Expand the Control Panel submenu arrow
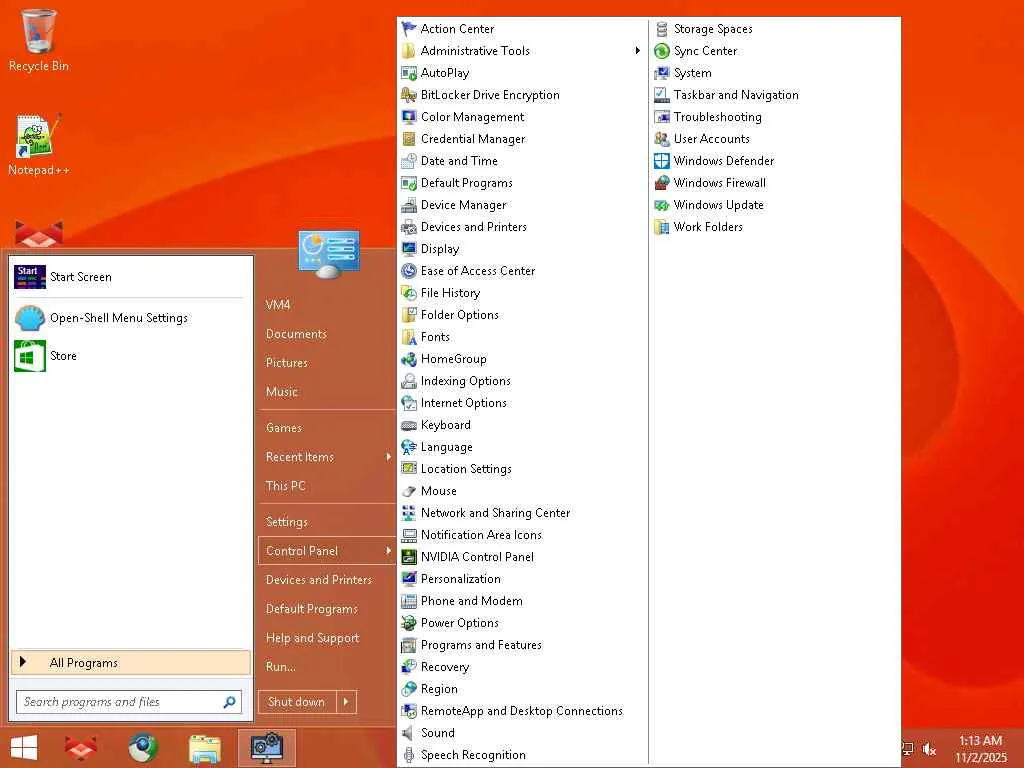 [x=388, y=551]
